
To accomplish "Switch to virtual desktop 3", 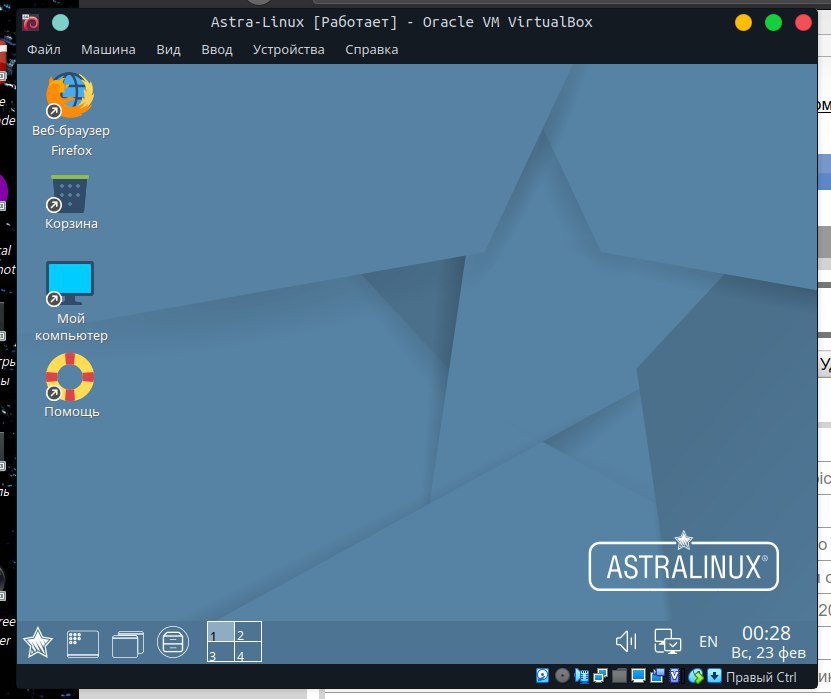I will [x=220, y=651].
